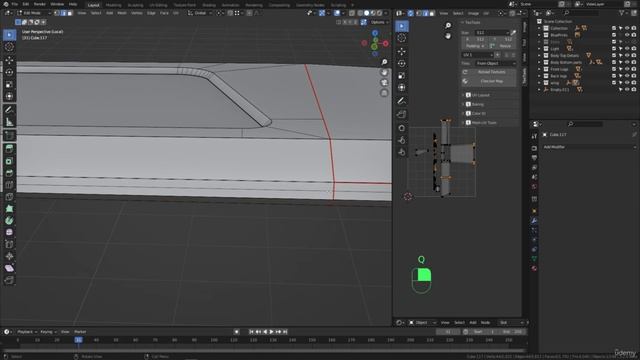Open the Playback menu in timeline
This screenshot has height=360, width=640.
point(27,332)
